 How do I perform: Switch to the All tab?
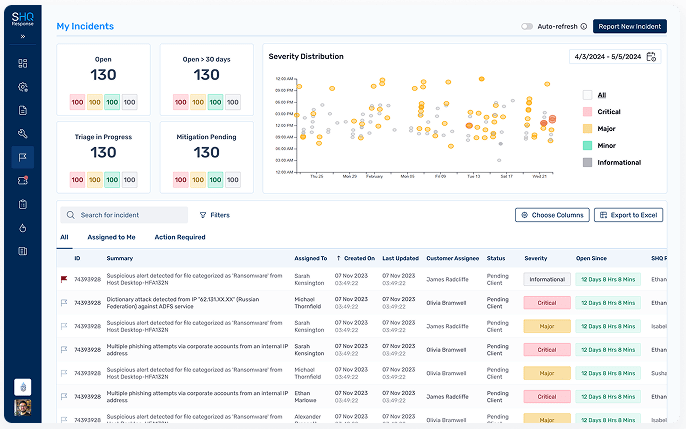[x=64, y=237]
